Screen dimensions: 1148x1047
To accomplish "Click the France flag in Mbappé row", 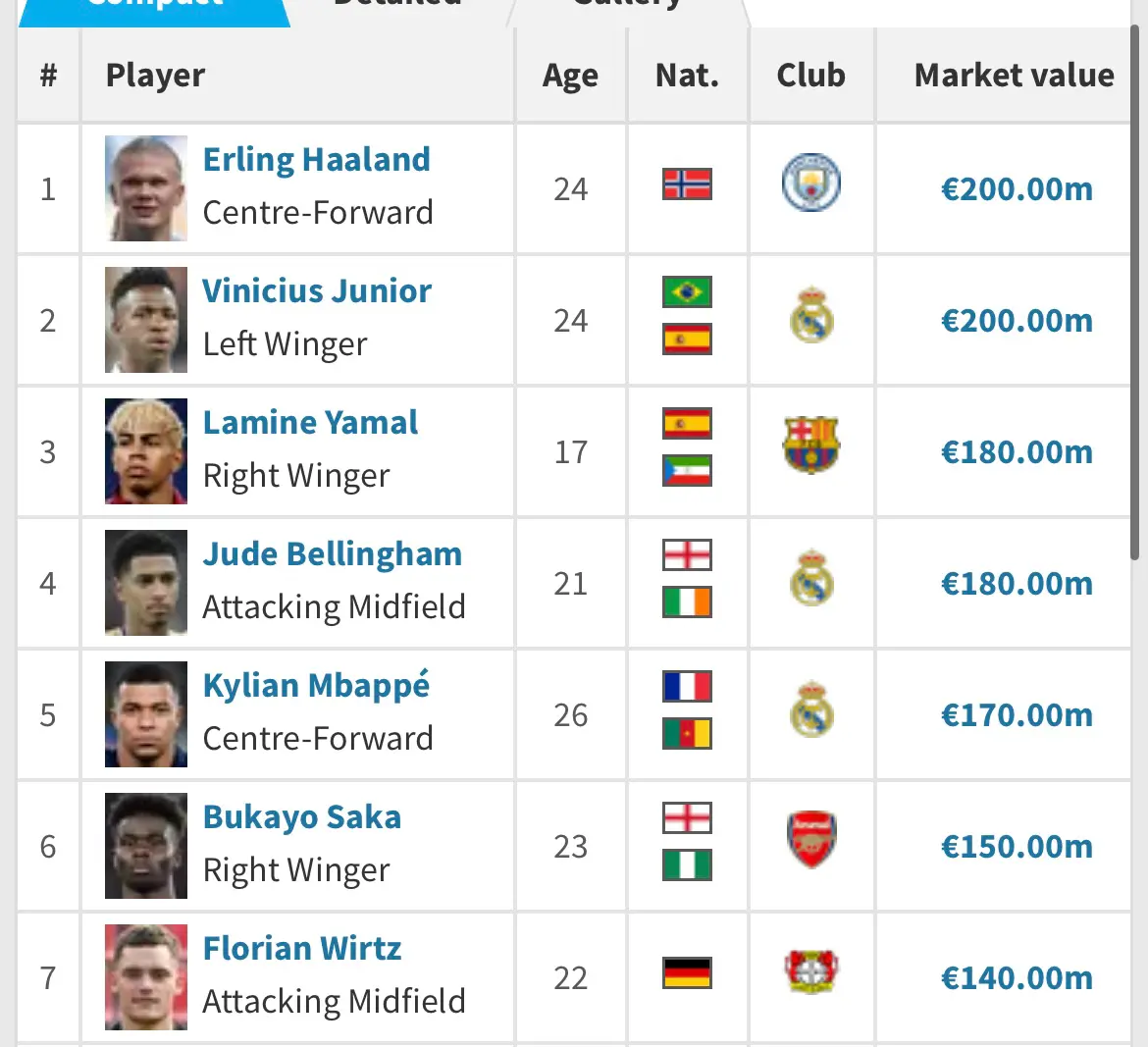I will [687, 687].
